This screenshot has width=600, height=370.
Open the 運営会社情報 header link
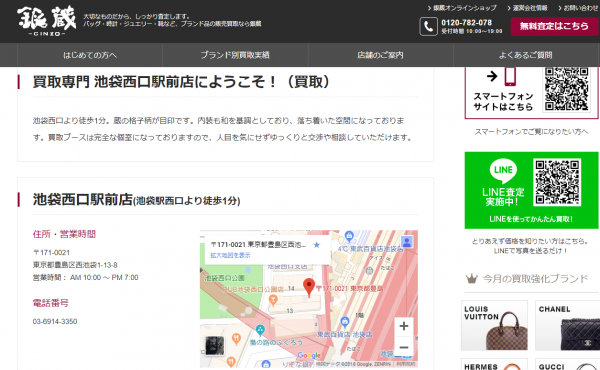click(x=527, y=8)
